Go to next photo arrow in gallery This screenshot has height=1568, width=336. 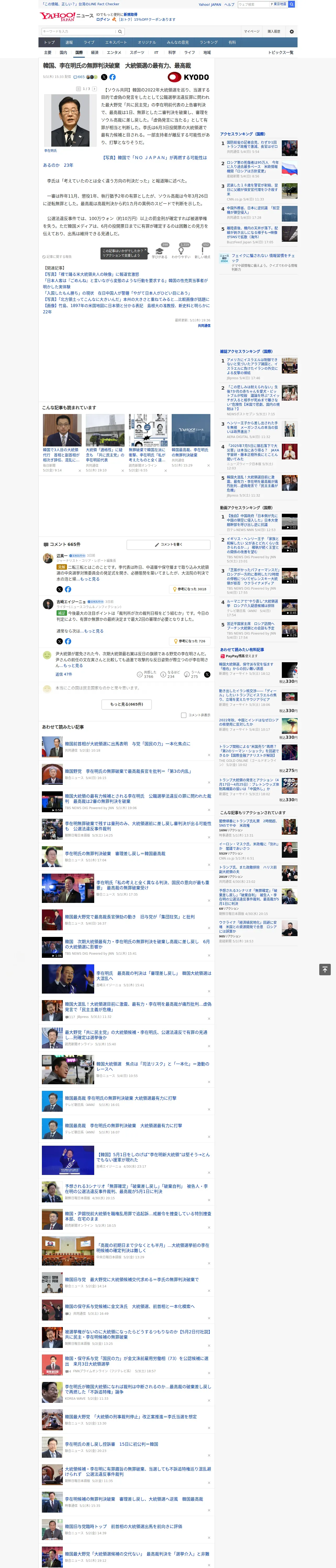click(x=94, y=89)
